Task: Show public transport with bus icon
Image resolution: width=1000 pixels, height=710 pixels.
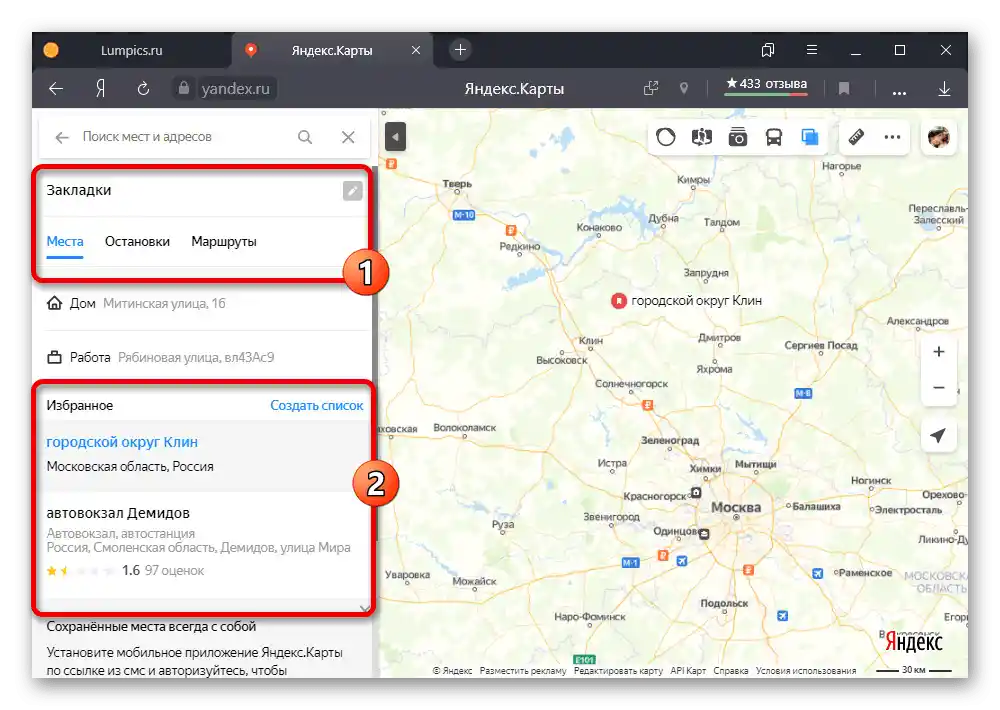Action: (774, 137)
